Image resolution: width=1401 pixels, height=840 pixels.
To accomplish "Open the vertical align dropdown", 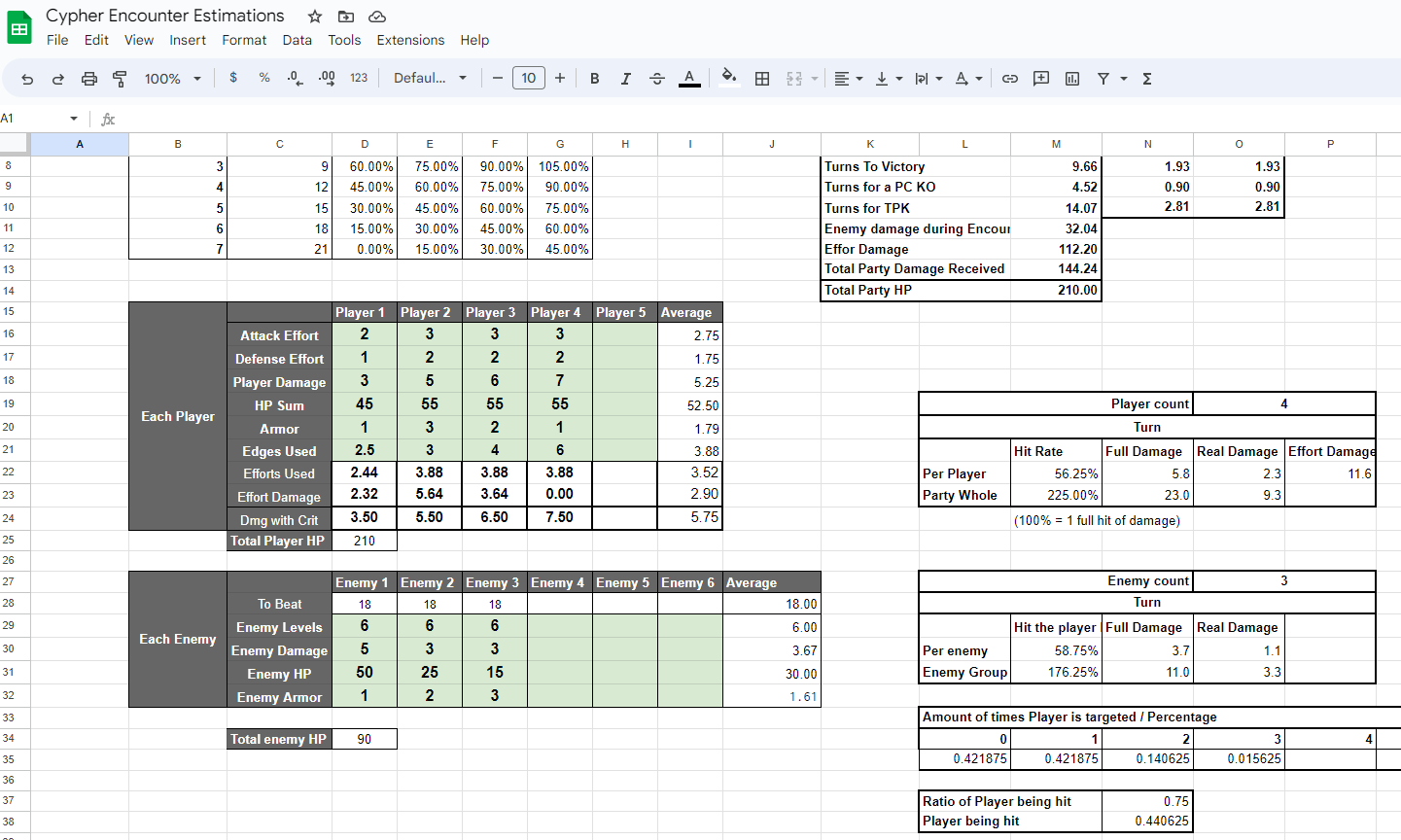I will [x=889, y=79].
